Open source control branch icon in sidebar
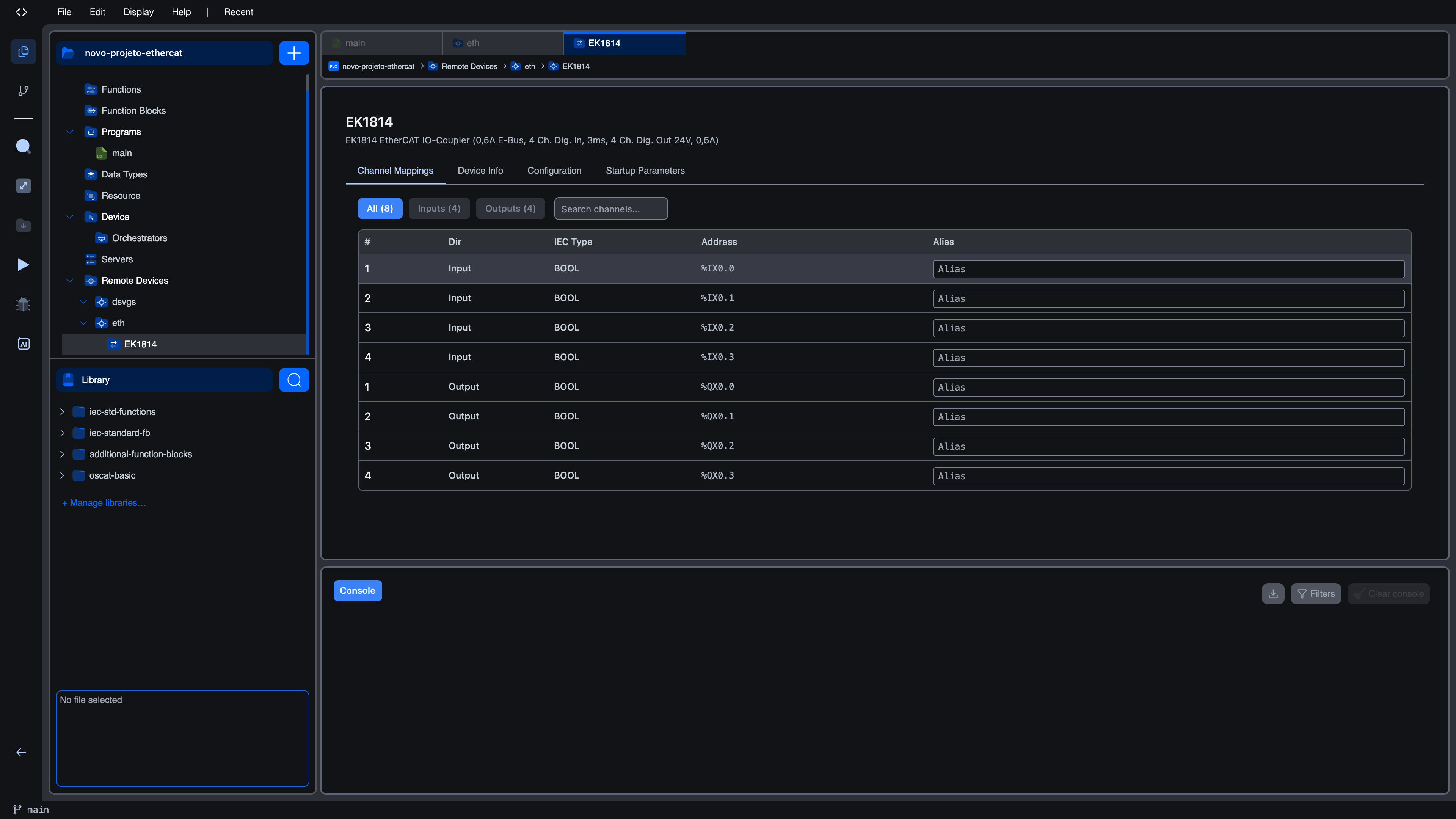The height and width of the screenshot is (819, 1456). point(23,91)
